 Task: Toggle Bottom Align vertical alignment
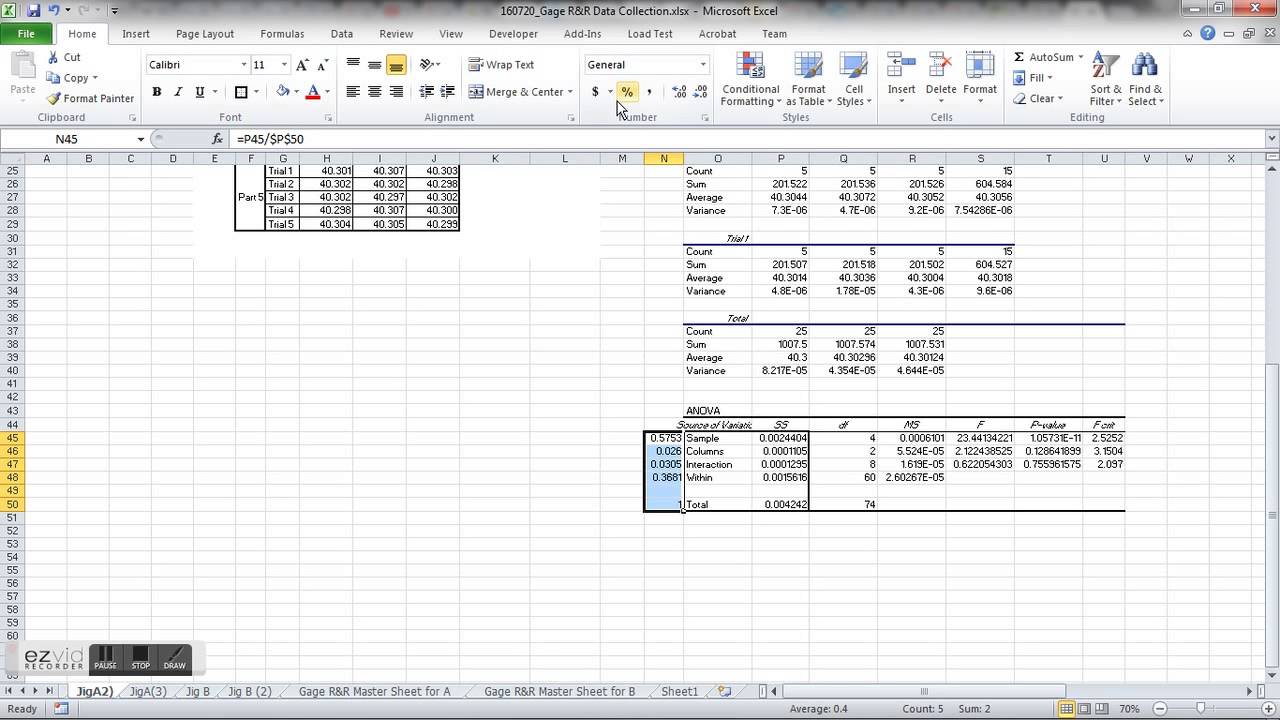pos(396,65)
